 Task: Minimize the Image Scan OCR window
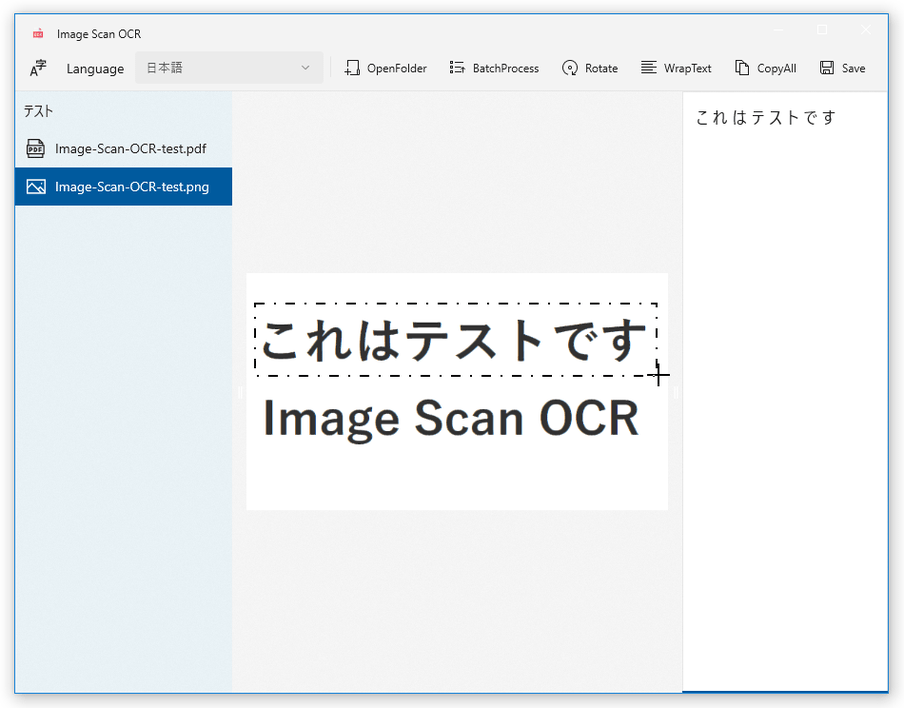tap(779, 29)
